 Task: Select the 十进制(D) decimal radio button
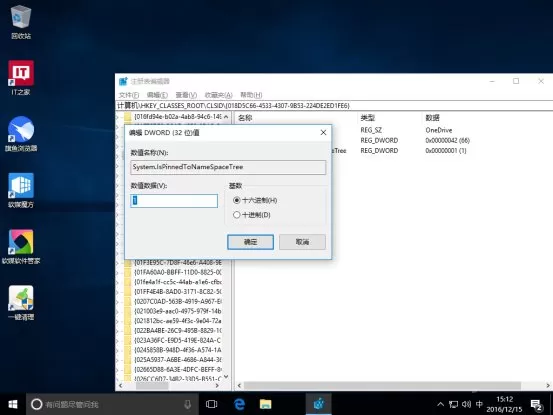237,215
